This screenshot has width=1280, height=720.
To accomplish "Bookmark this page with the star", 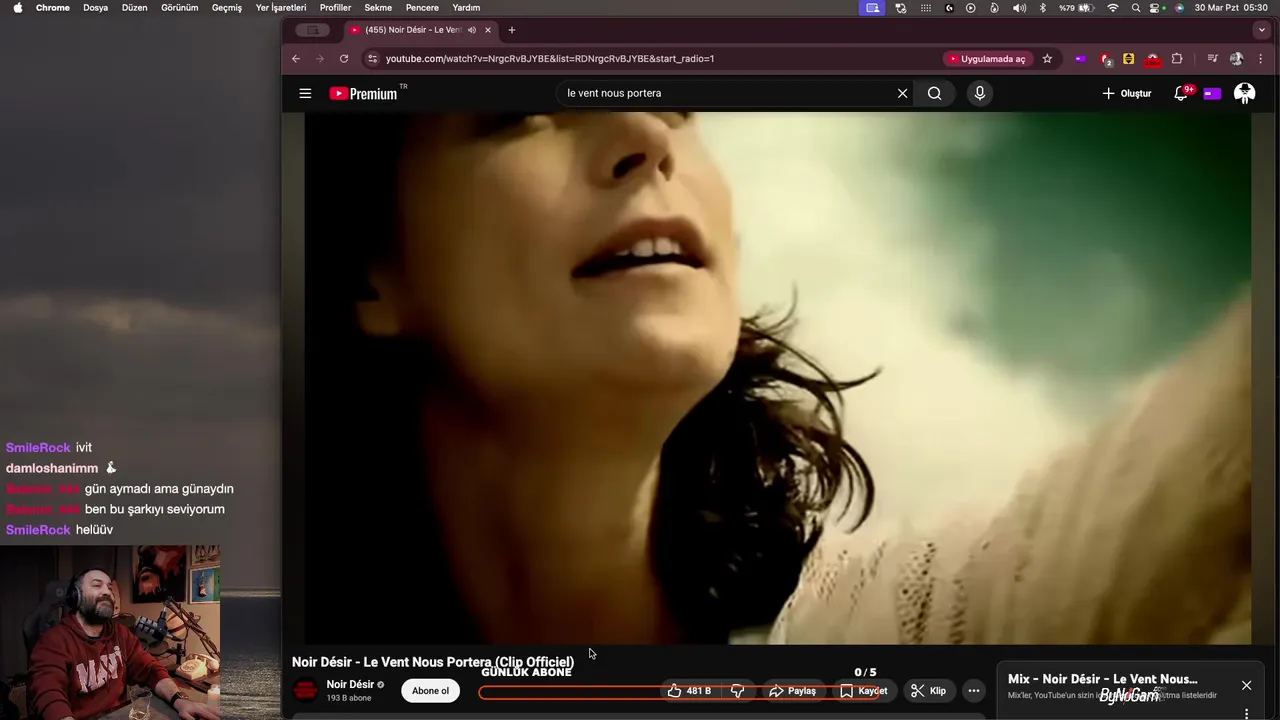I will click(x=1047, y=59).
